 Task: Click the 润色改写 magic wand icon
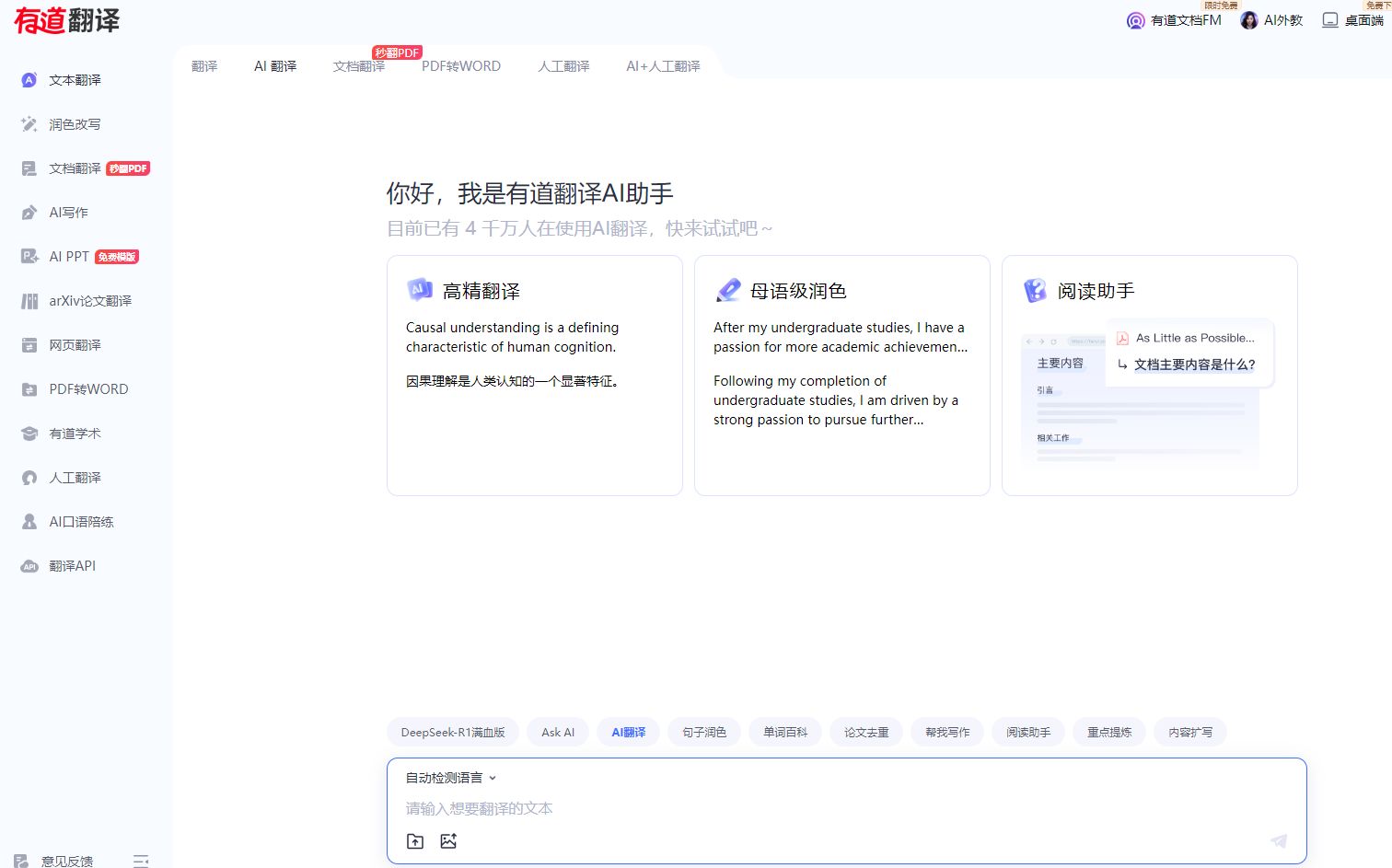(29, 124)
